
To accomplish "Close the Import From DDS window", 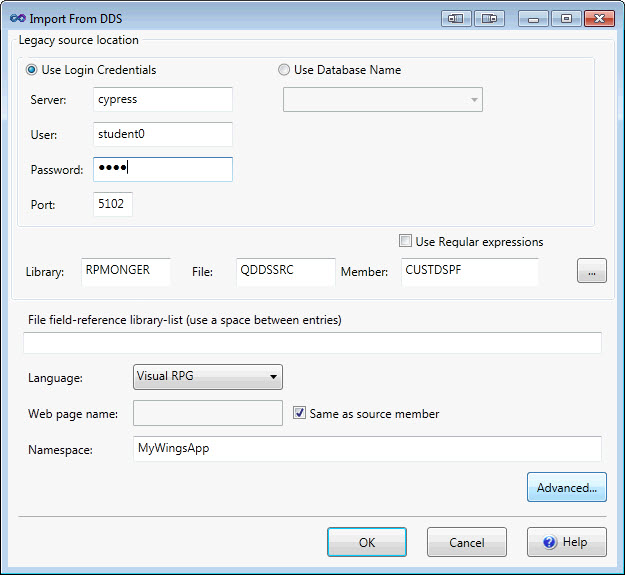I will (599, 19).
